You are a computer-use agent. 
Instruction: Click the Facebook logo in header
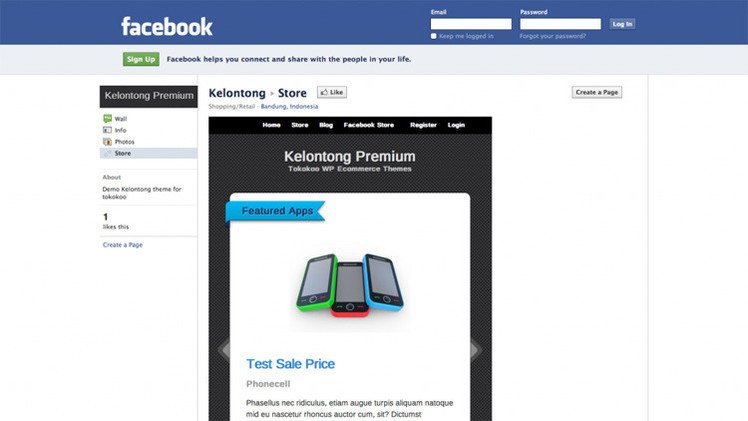tap(166, 27)
